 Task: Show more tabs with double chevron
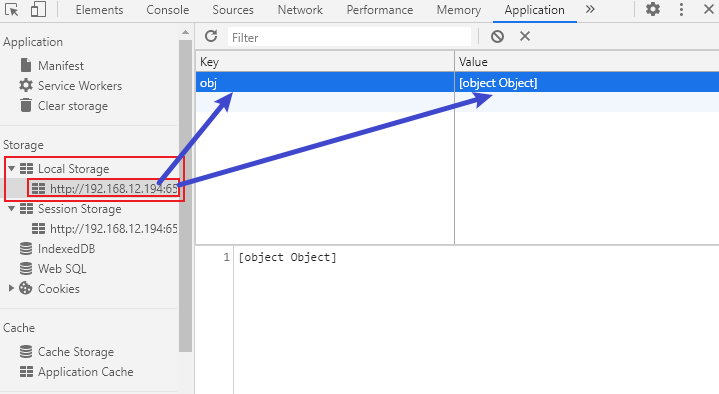[590, 10]
